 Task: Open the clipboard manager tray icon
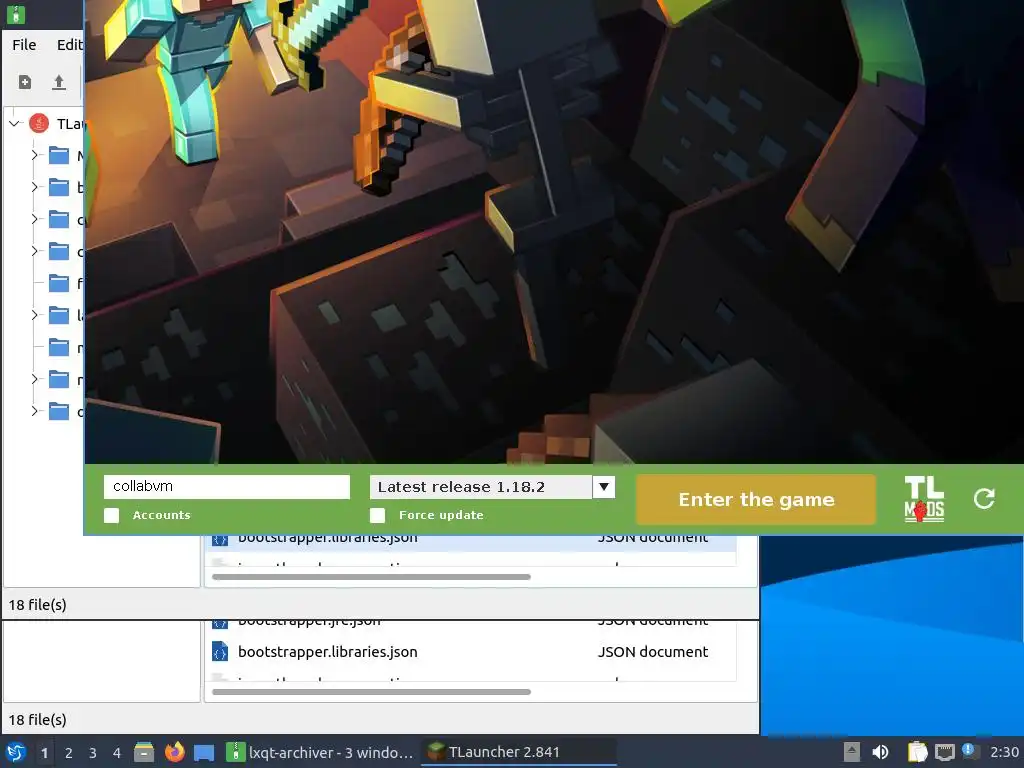pyautogui.click(x=918, y=752)
